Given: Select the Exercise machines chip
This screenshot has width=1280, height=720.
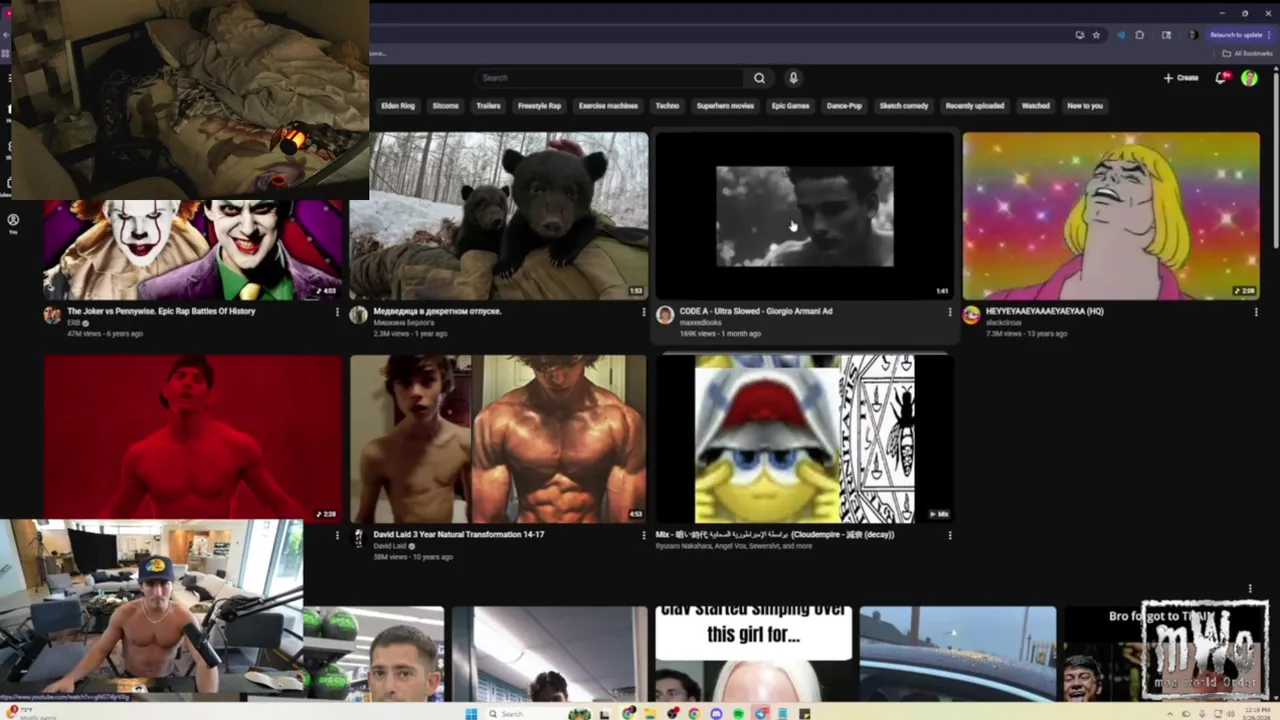Looking at the screenshot, I should 608,106.
